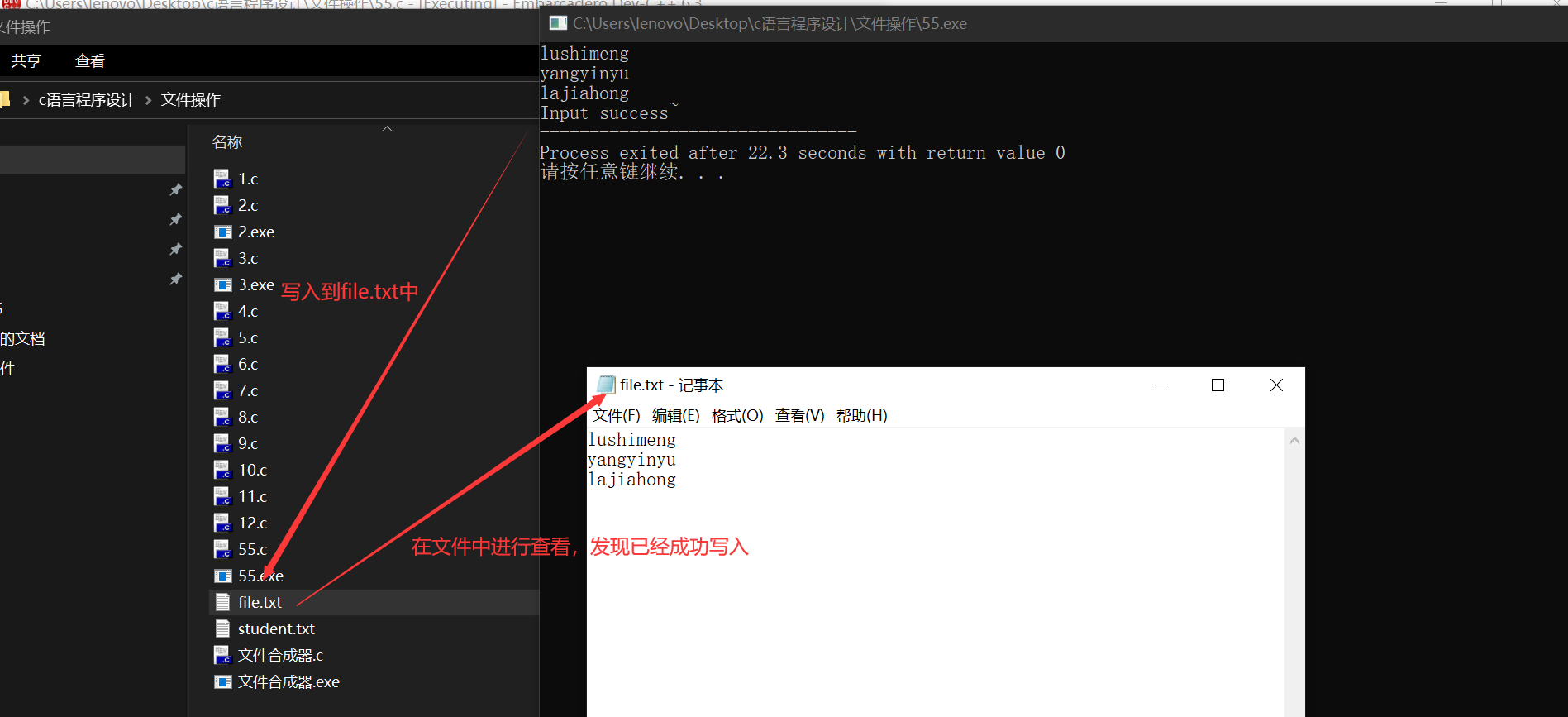Select the file name 文件合成器.exe
The height and width of the screenshot is (717, 1568).
[x=288, y=681]
